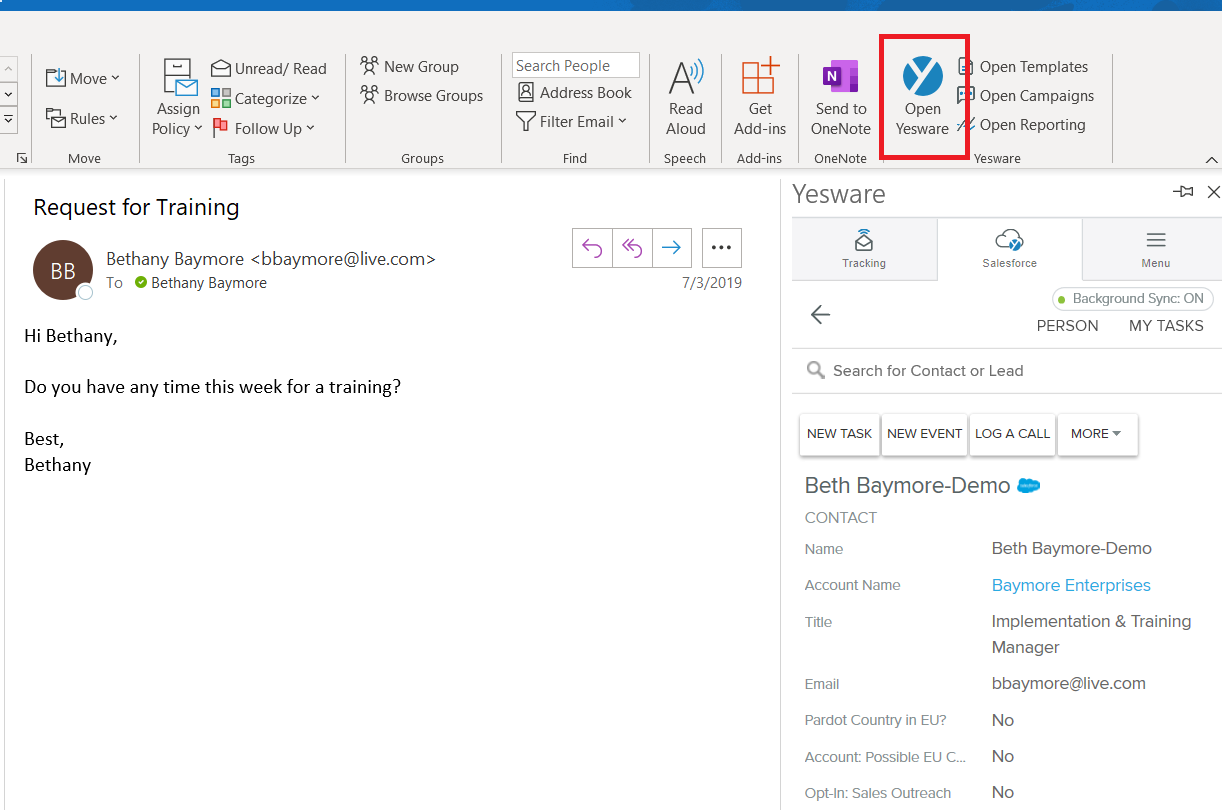This screenshot has height=810, width=1222.
Task: Forward this email with arrow icon
Action: tap(672, 248)
